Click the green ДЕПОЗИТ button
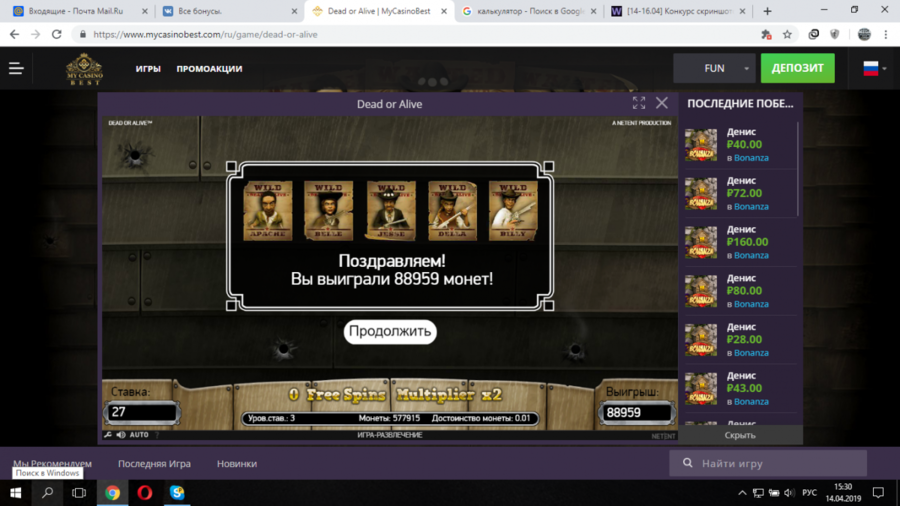 click(x=797, y=68)
